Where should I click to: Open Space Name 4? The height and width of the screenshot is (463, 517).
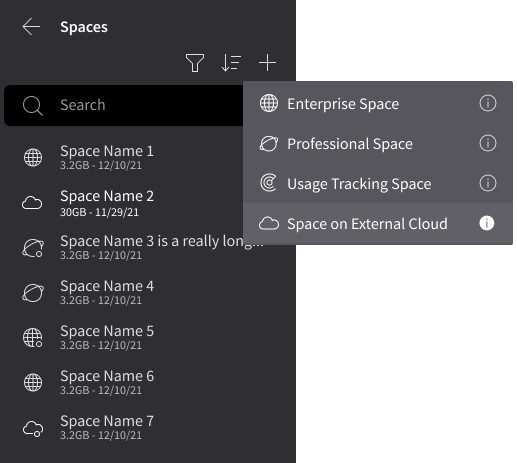pyautogui.click(x=147, y=292)
